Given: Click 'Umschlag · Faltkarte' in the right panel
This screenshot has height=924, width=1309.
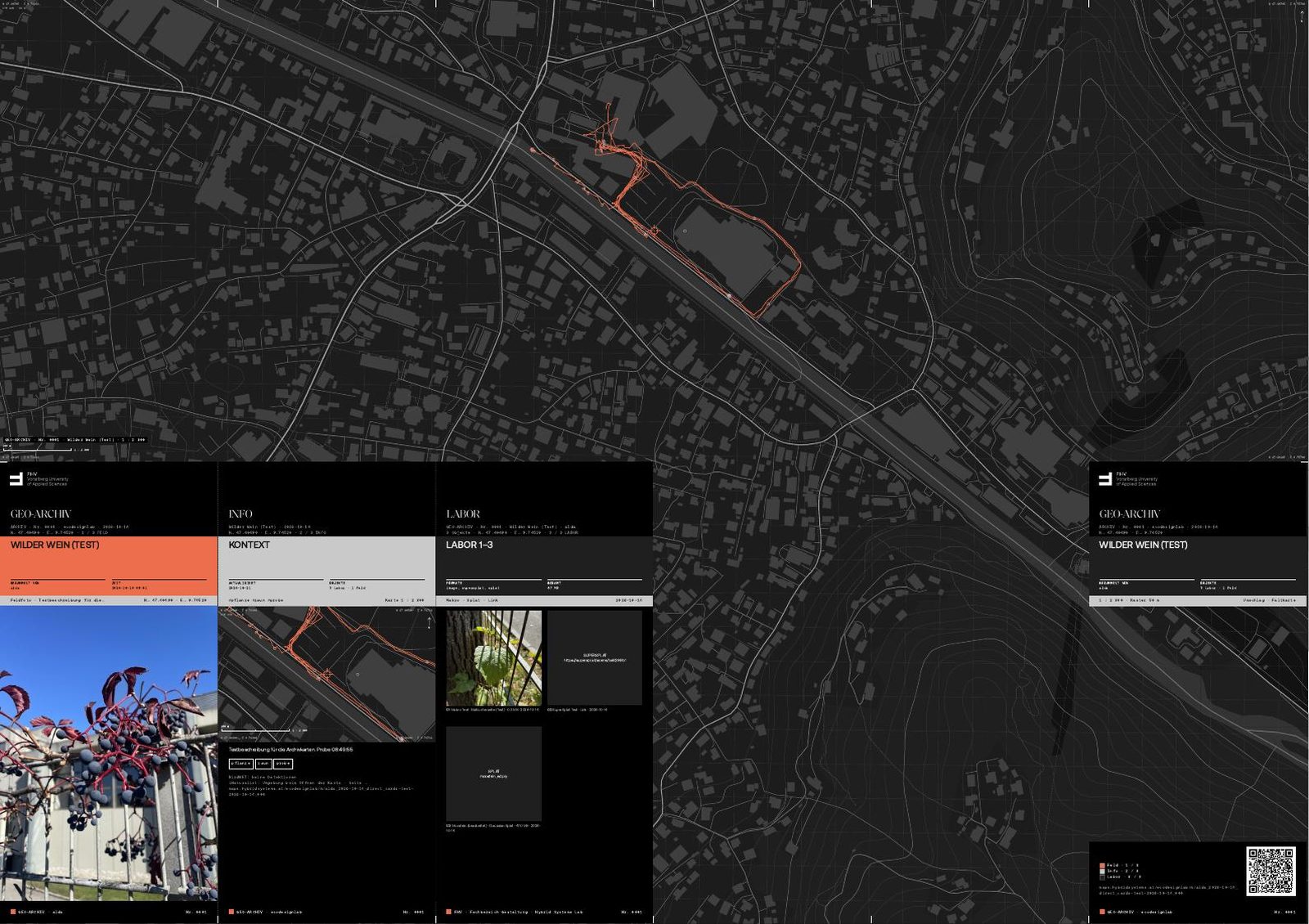Looking at the screenshot, I should pos(1269,600).
